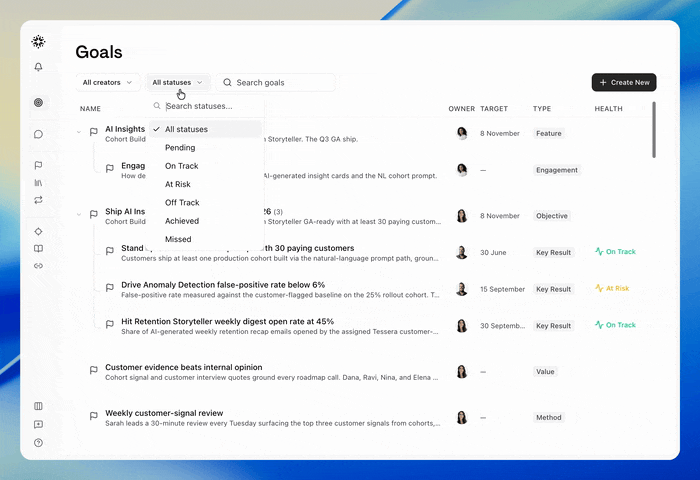
Task: Select the goals target icon in sidebar
Action: [38, 102]
